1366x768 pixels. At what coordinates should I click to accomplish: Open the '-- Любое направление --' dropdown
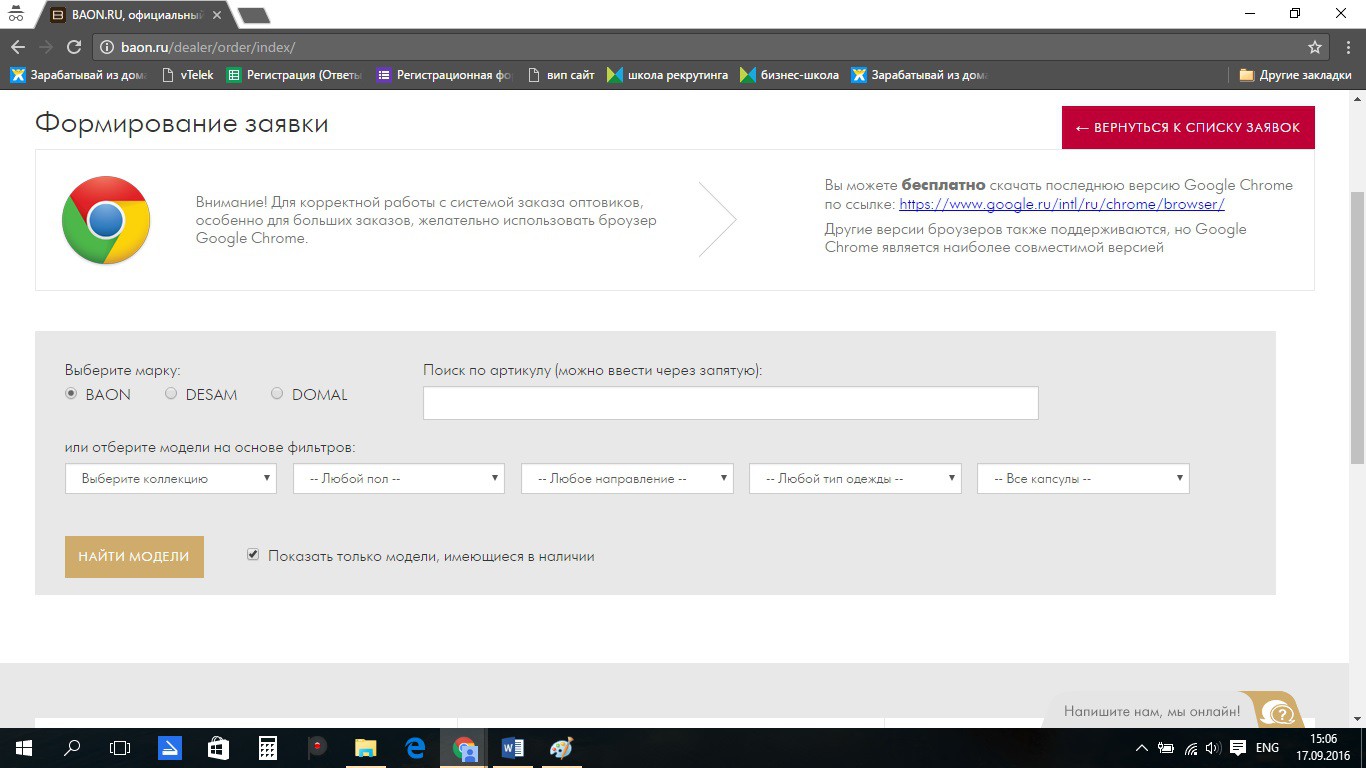[x=627, y=478]
